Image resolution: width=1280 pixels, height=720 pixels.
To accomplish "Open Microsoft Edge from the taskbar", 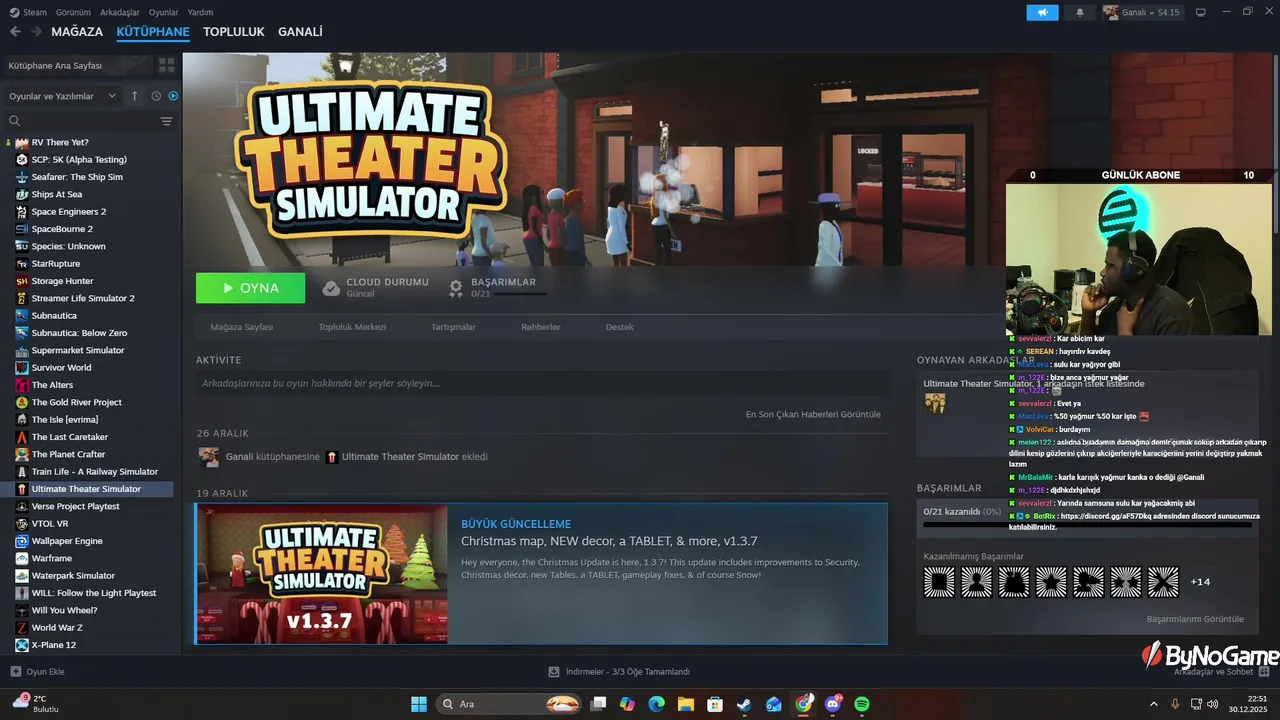I will tap(656, 704).
